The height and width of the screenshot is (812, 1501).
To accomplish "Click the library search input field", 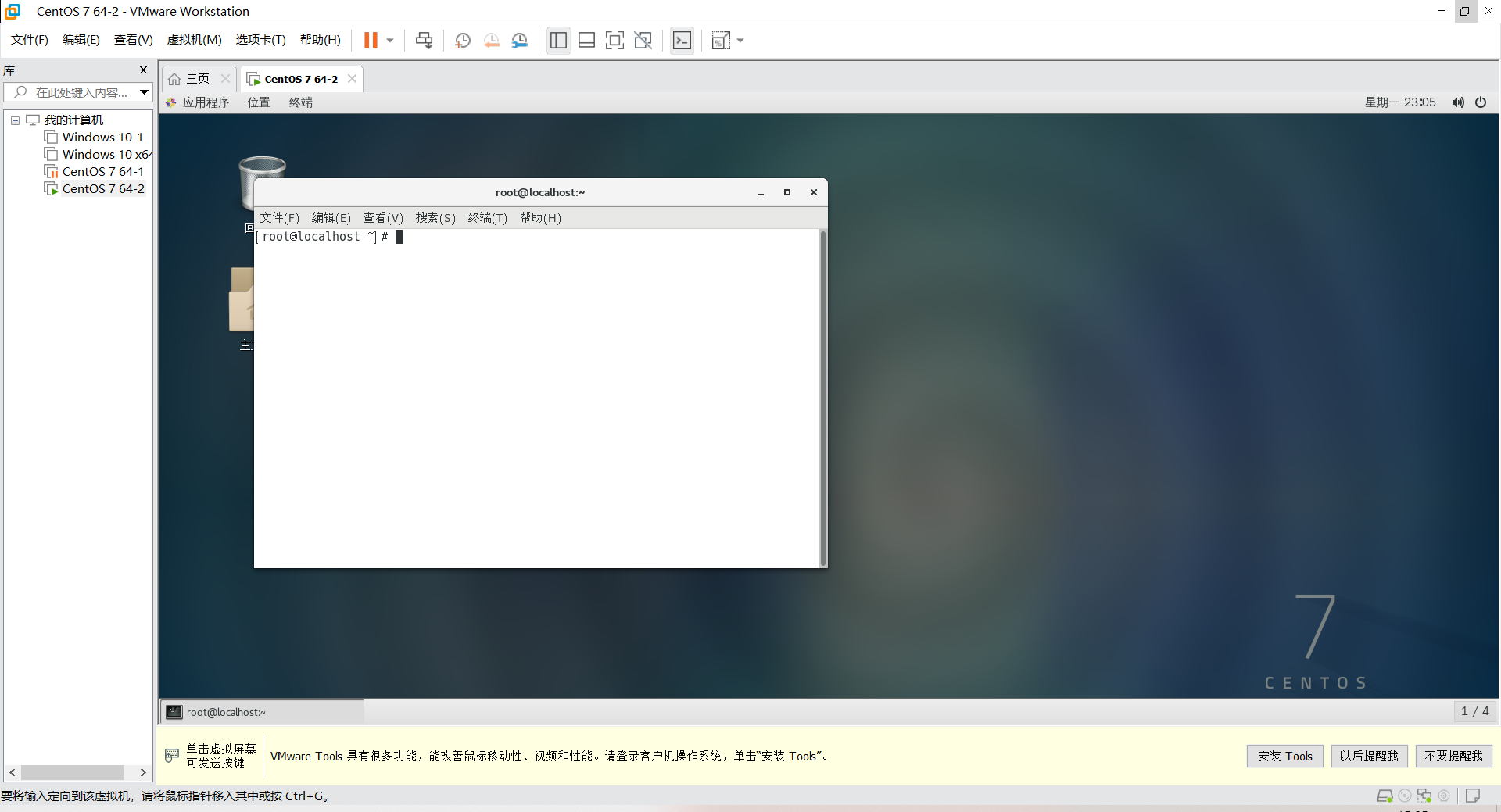I will pyautogui.click(x=72, y=92).
